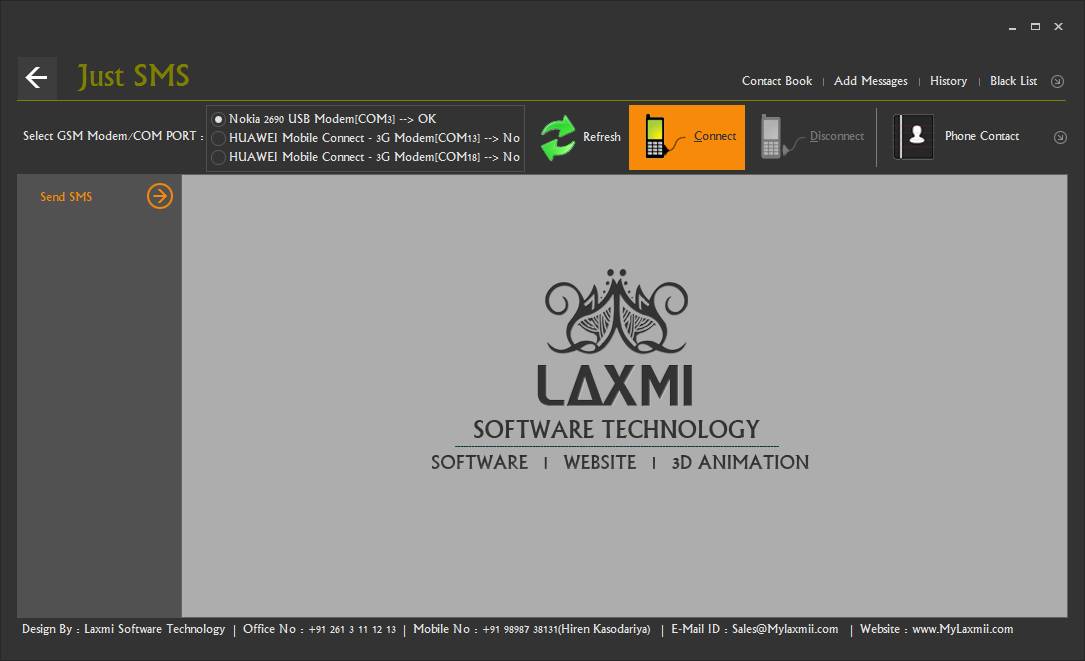Click the Sales@Mylaxmii.com email address
The image size is (1085, 661).
tap(785, 629)
